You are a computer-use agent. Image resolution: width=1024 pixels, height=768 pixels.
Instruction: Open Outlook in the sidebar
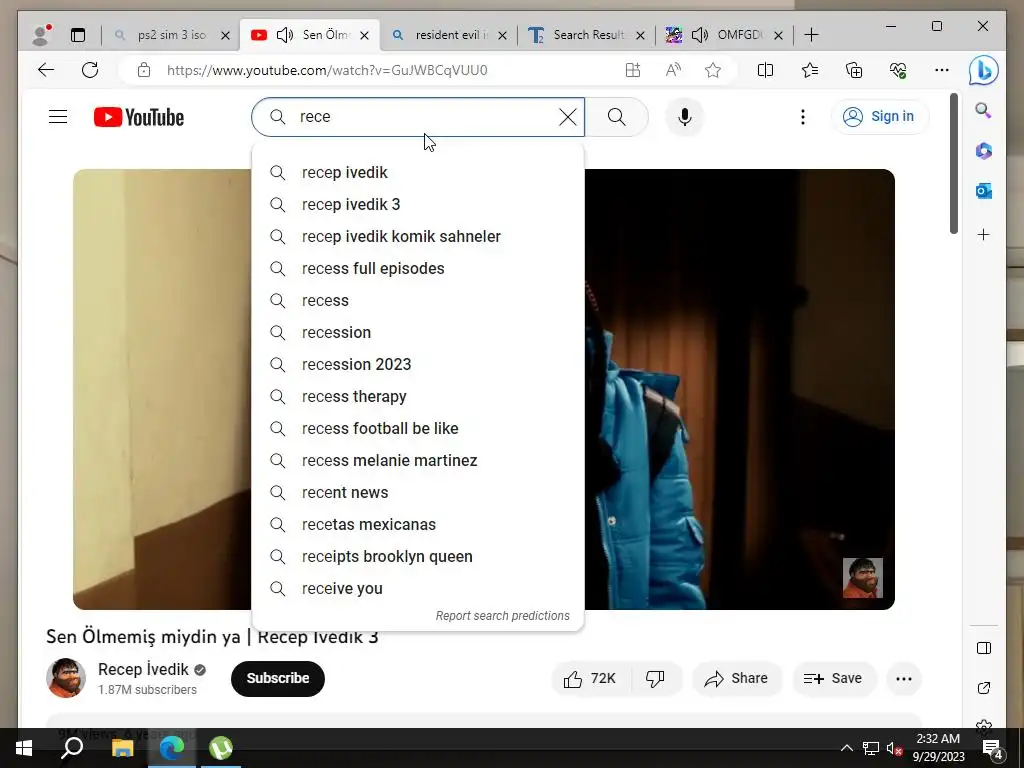click(984, 191)
